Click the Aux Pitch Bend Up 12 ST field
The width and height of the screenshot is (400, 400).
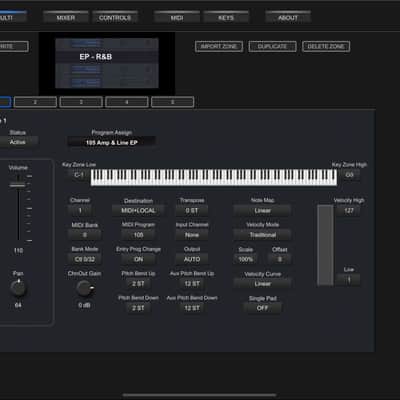click(x=192, y=284)
